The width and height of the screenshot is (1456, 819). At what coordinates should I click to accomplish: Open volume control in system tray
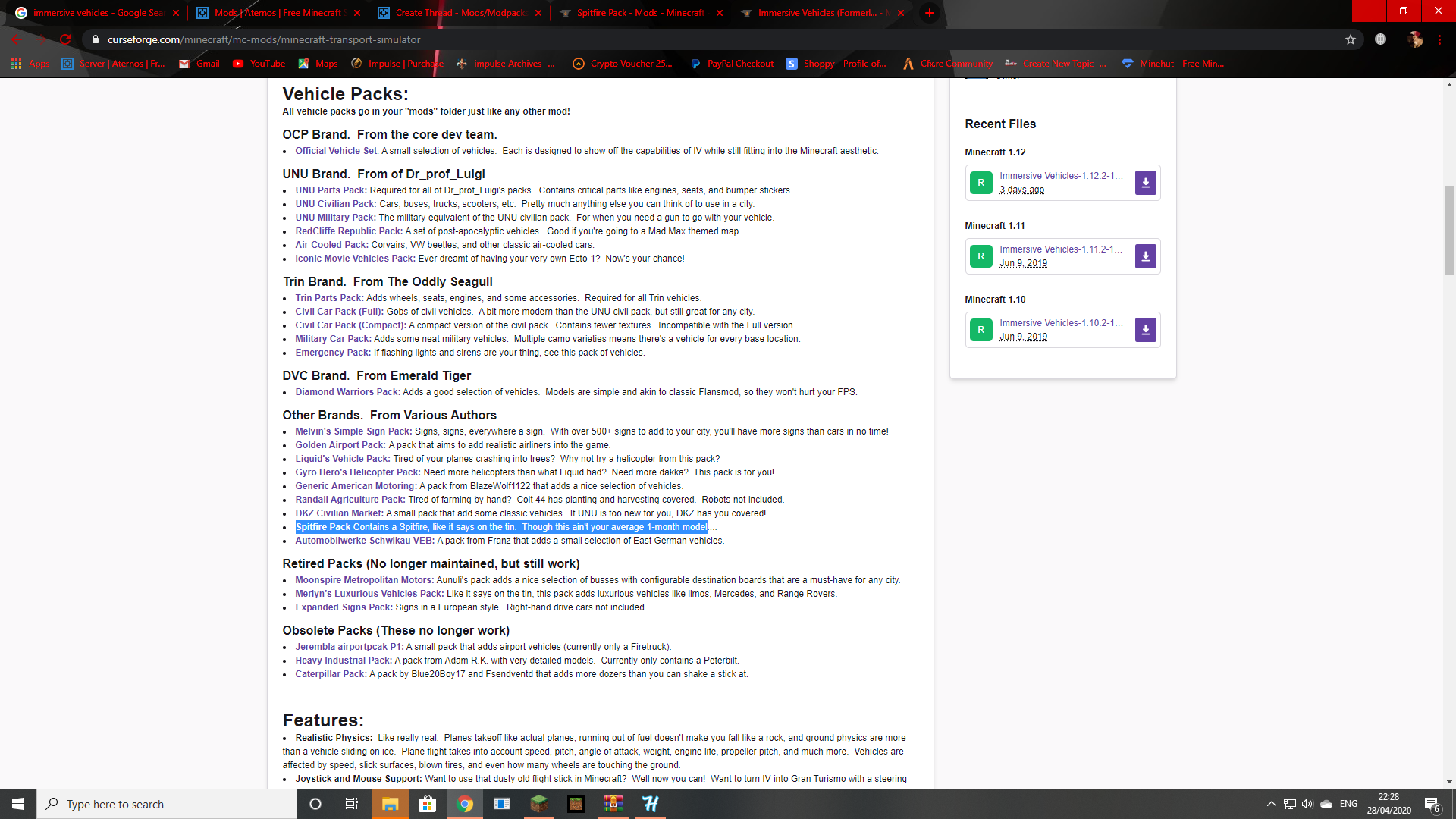(x=1307, y=804)
